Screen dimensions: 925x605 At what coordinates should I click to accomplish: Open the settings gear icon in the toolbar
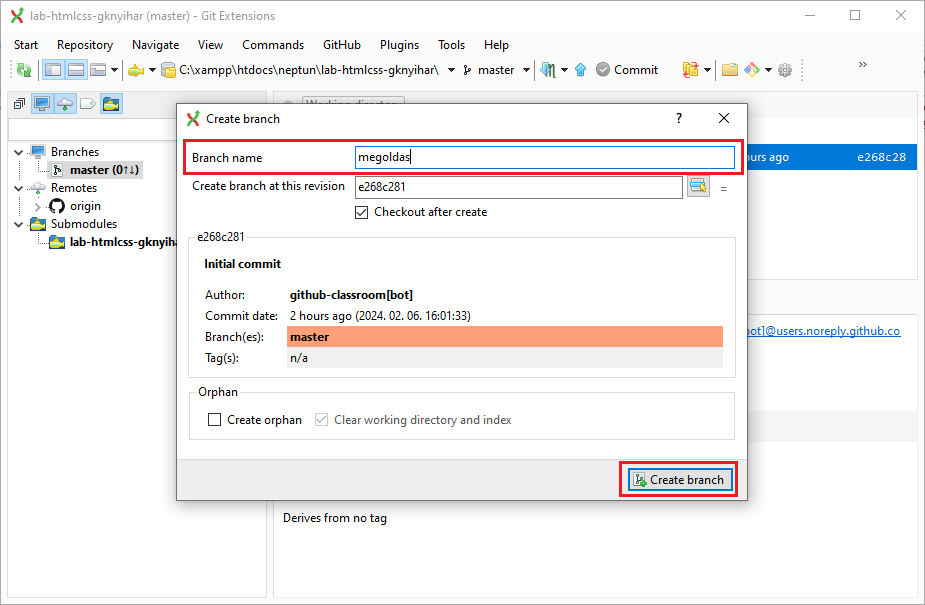coord(785,70)
